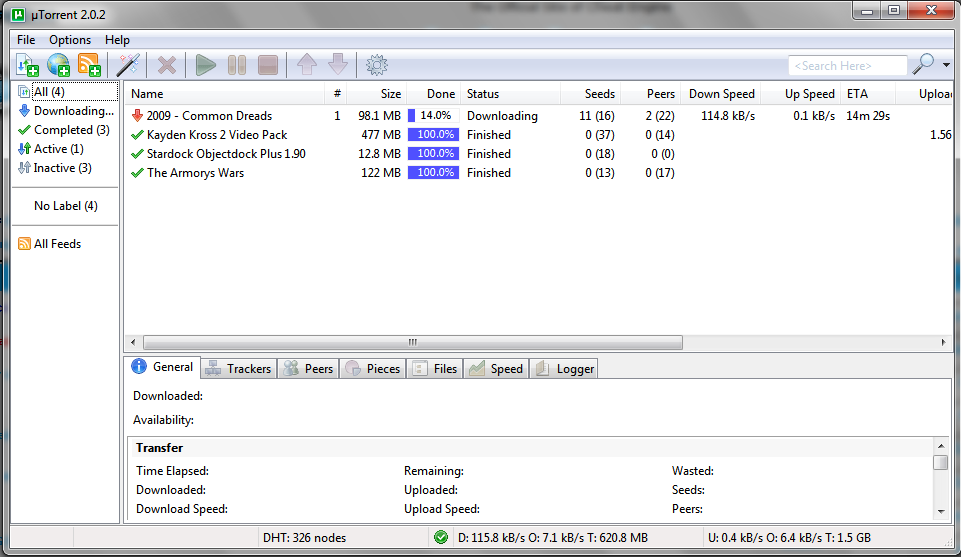Click the Transfer panel scroll down arrow

pos(941,512)
